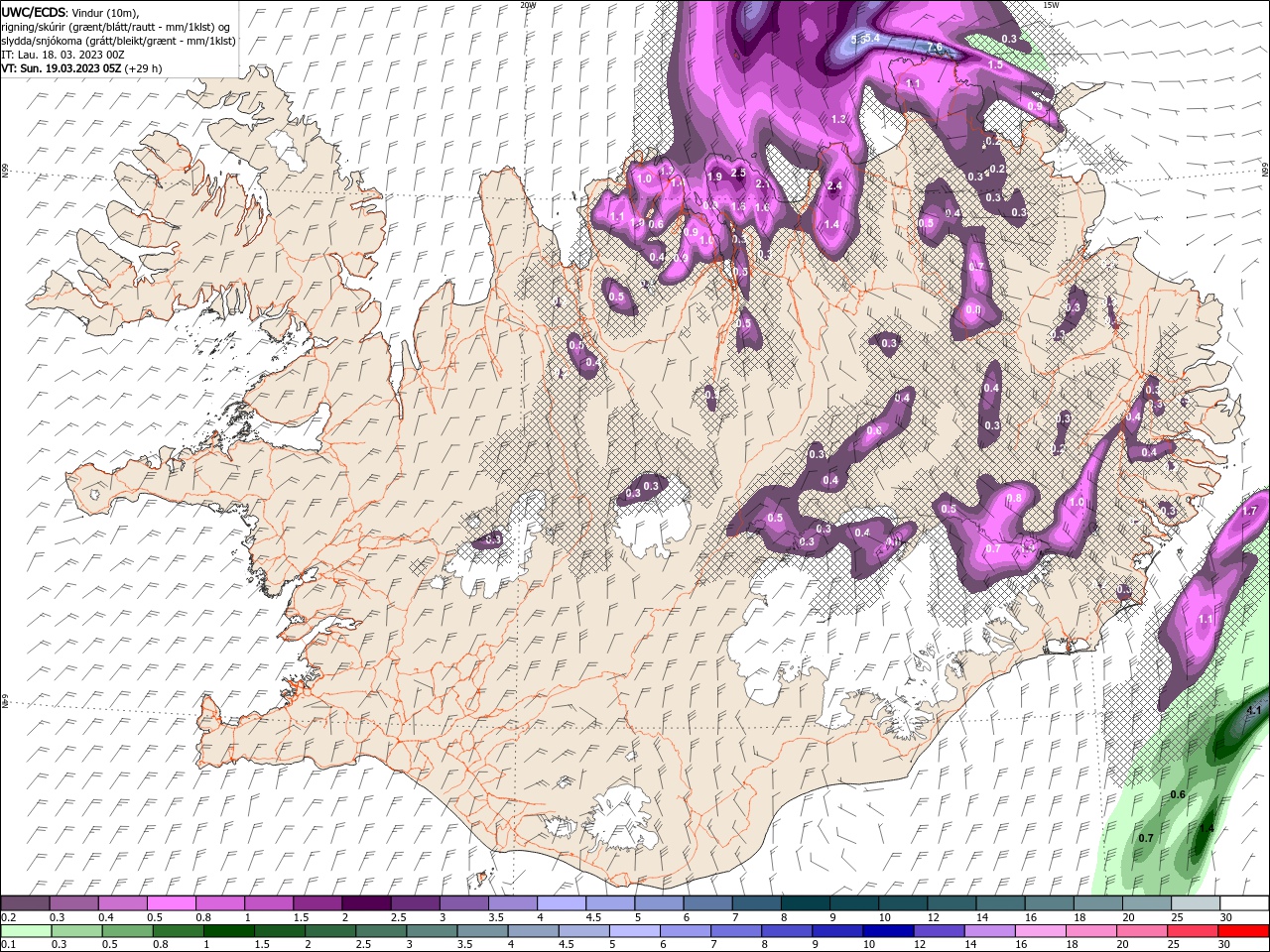Select the white 30 swatch in the snow legend

click(x=1243, y=903)
